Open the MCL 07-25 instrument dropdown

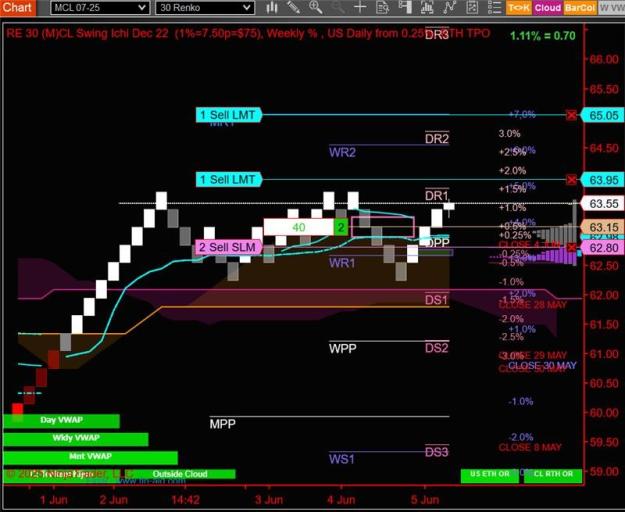pyautogui.click(x=100, y=8)
